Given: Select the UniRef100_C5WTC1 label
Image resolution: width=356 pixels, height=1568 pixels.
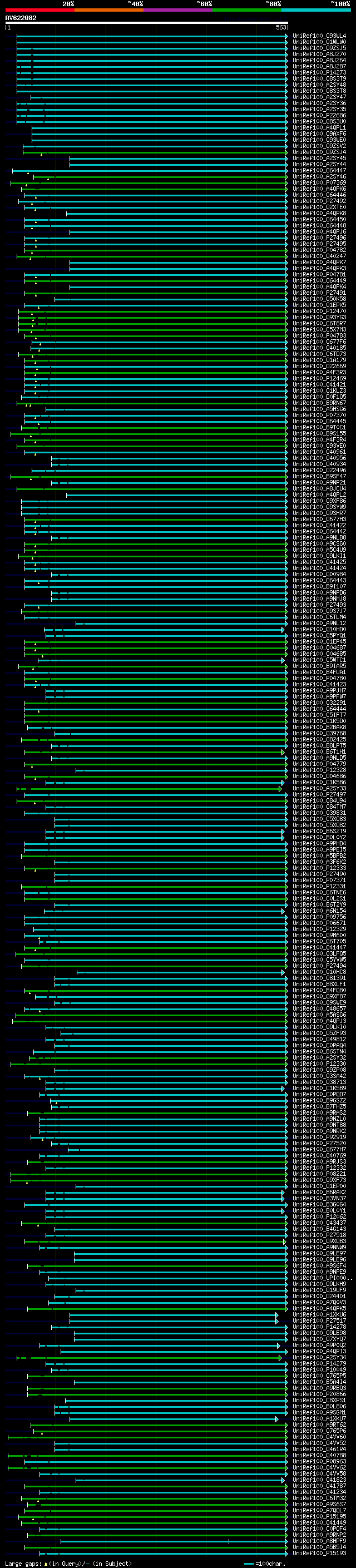Looking at the screenshot, I should click(319, 660).
